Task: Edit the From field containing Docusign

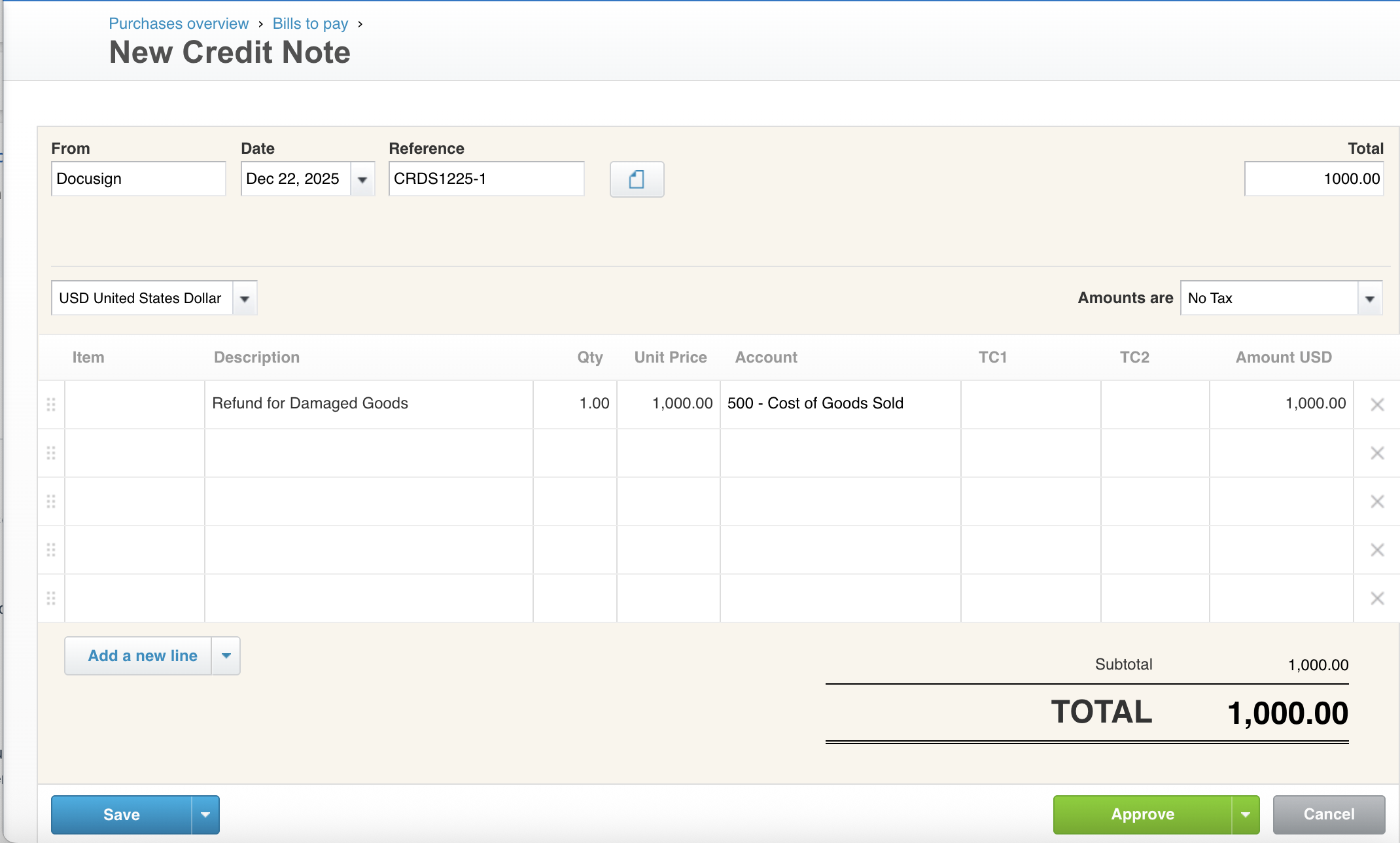Action: [139, 179]
